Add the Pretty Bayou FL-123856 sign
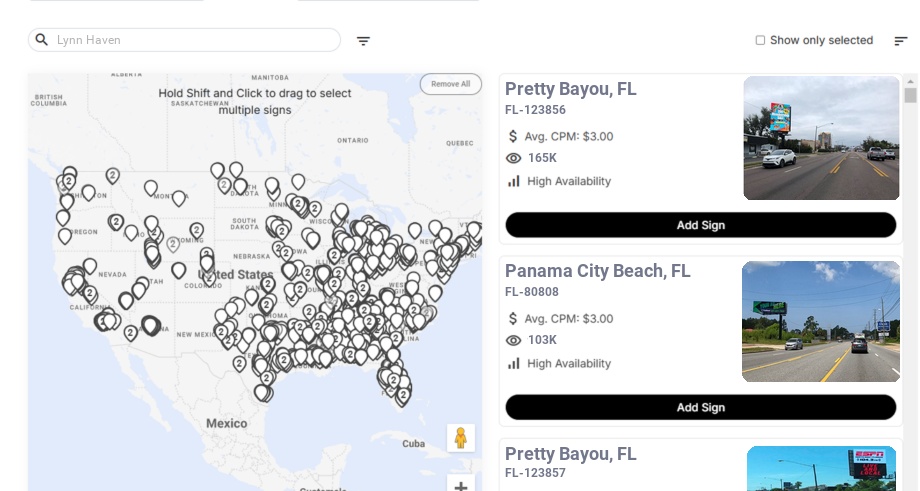Screen dimensions: 920x491 [x=700, y=225]
